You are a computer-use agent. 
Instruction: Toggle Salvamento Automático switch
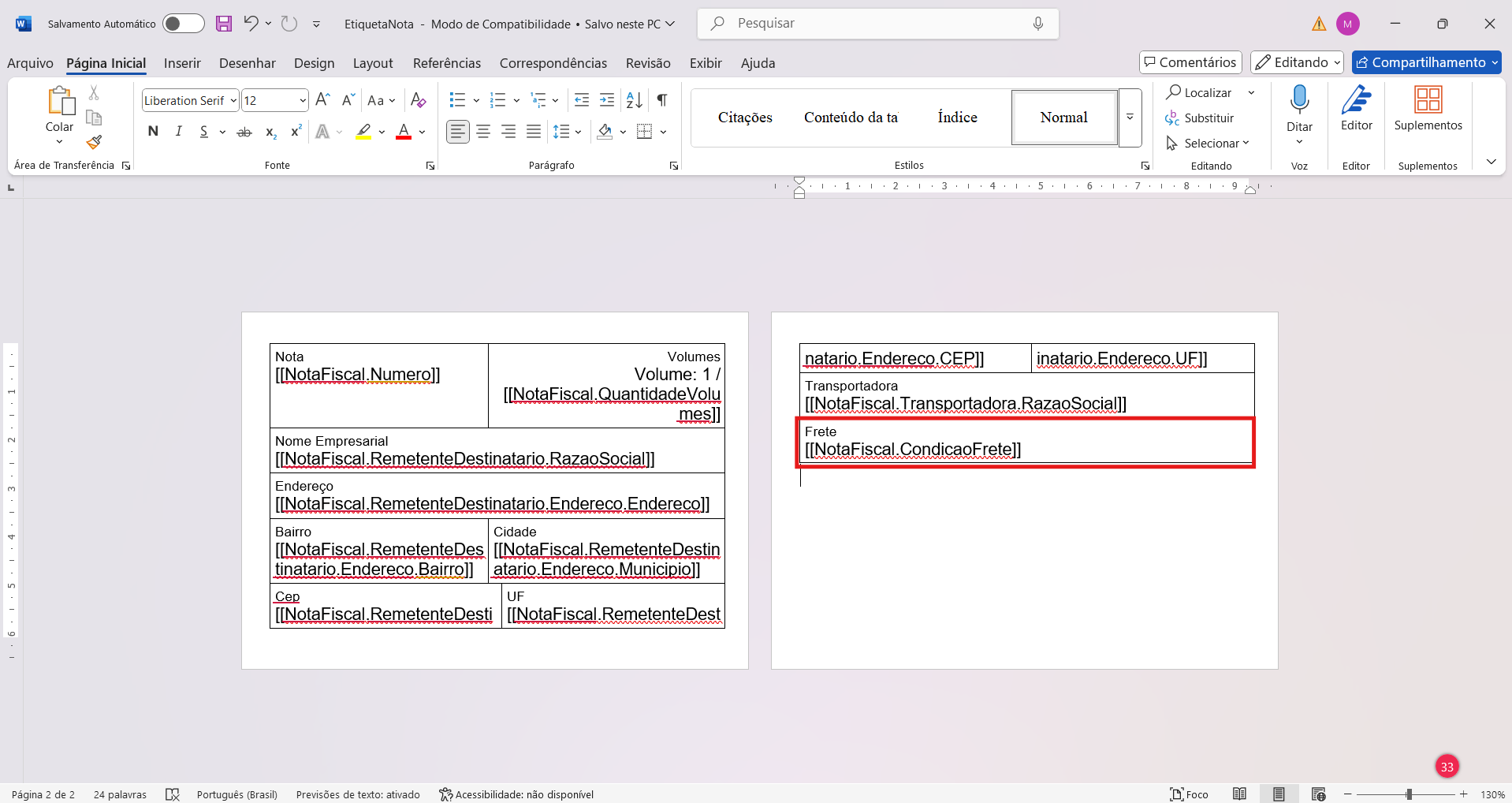(x=183, y=24)
